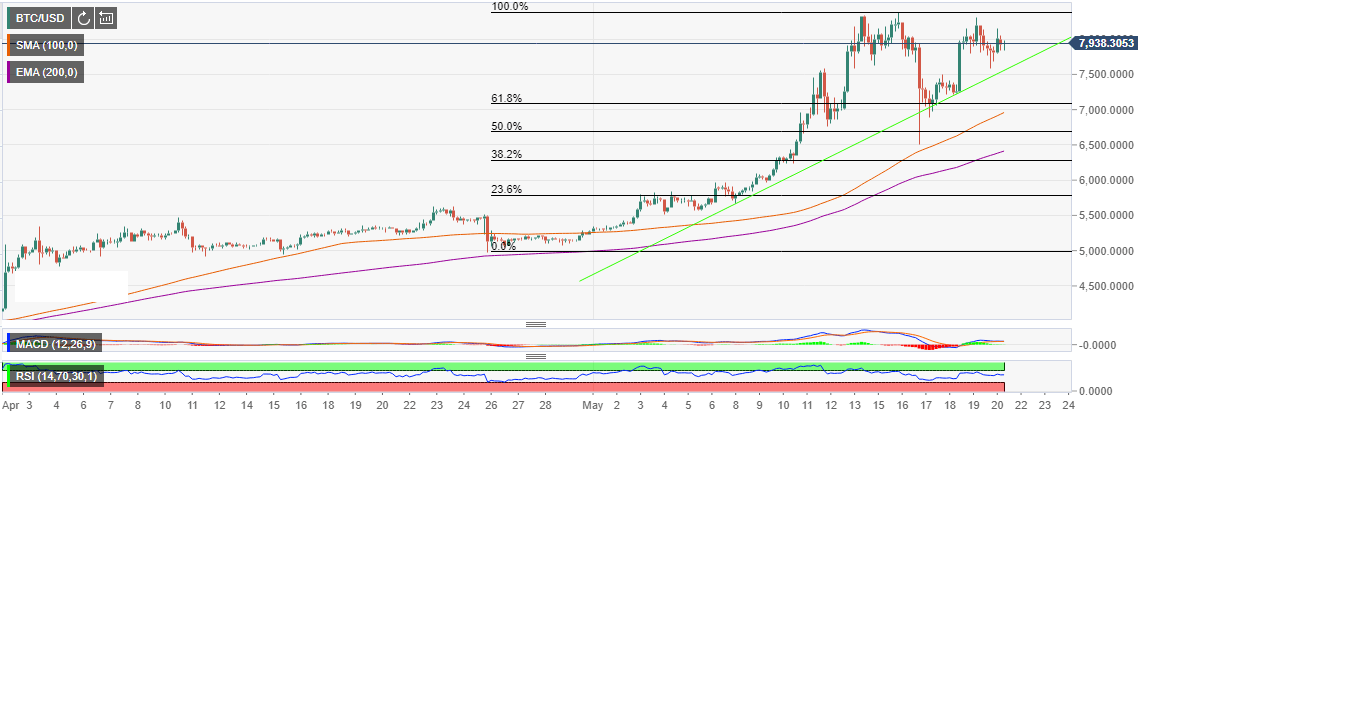Click the 50.0% Fibonacci level label

pyautogui.click(x=506, y=126)
